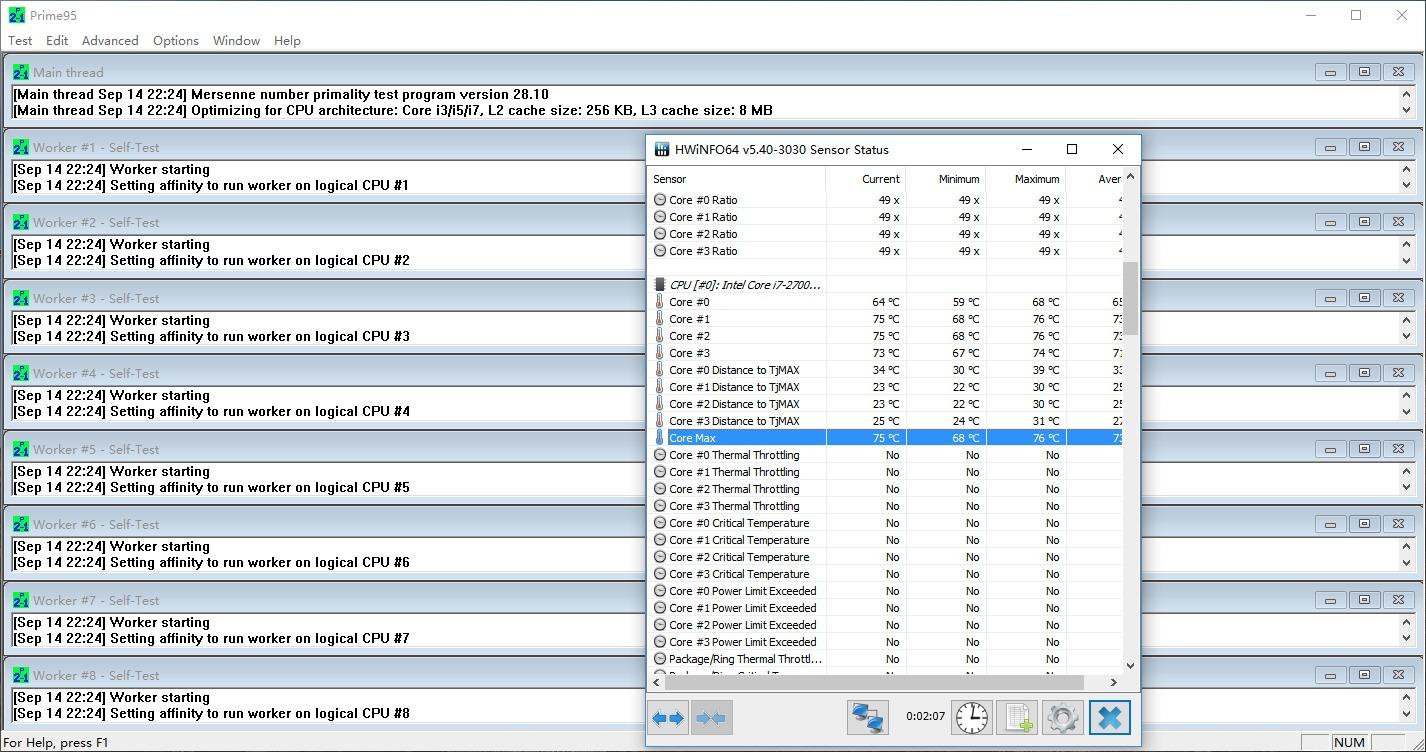The height and width of the screenshot is (752, 1426).
Task: Click the Worker #1 log scroll-down arrow
Action: (x=1406, y=185)
